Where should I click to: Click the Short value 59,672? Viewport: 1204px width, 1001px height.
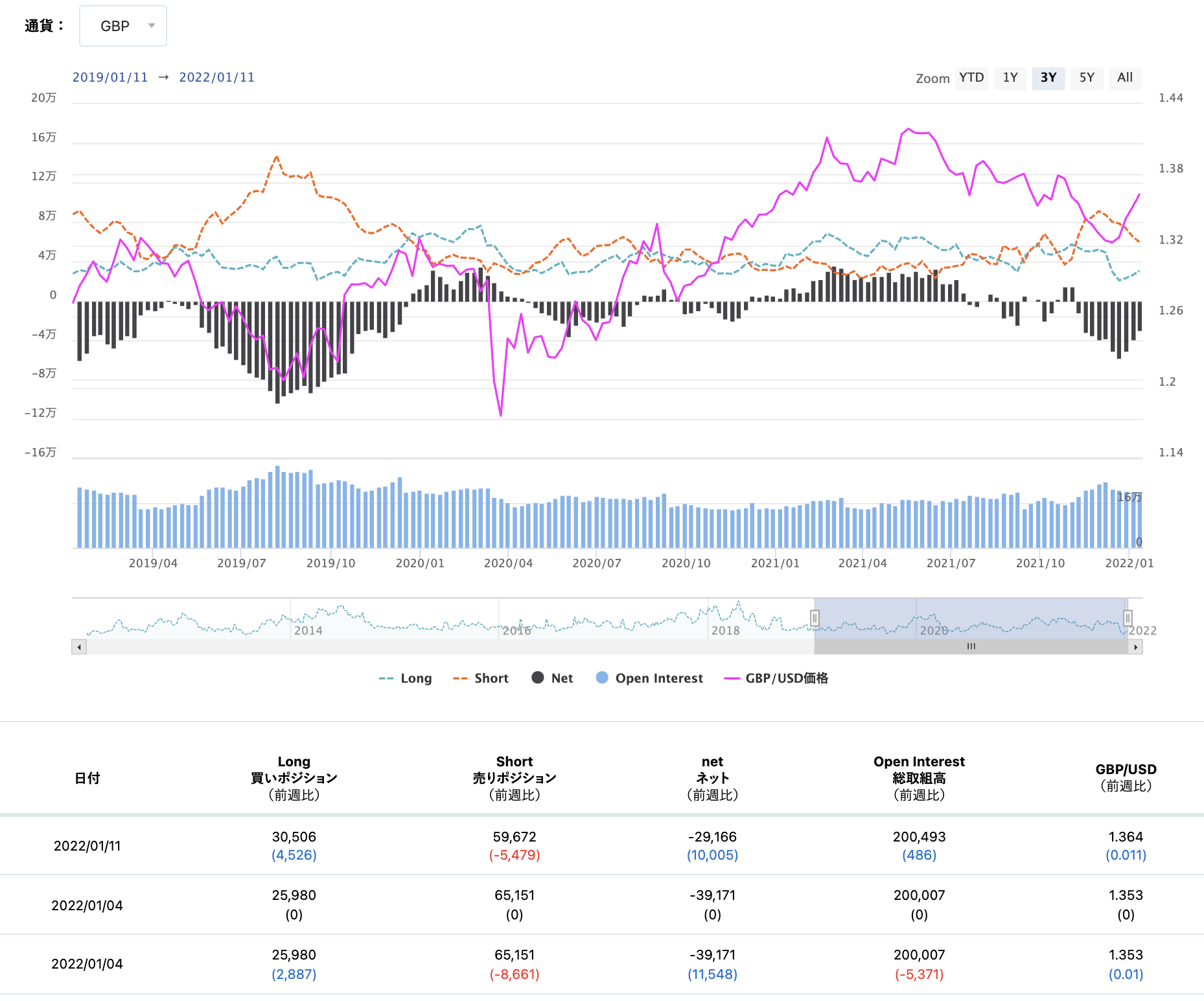coord(515,837)
